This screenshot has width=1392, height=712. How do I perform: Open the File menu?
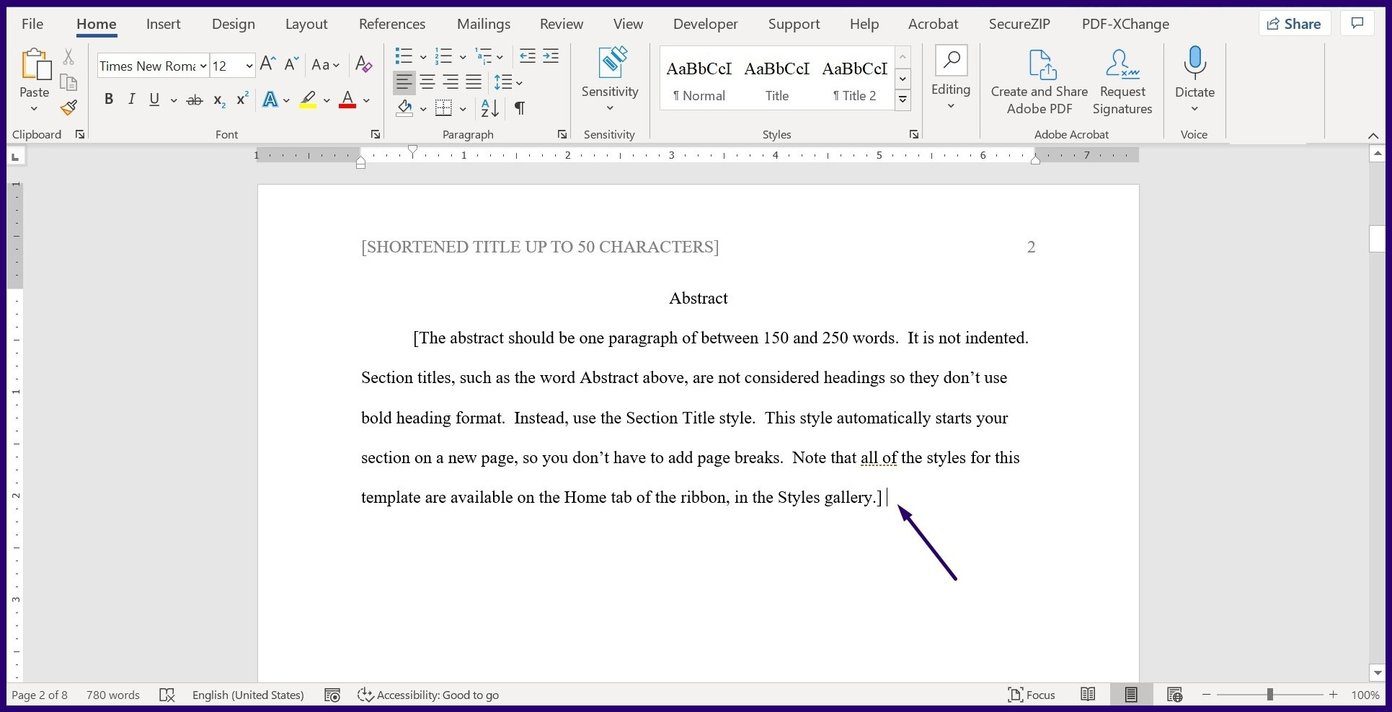click(32, 24)
